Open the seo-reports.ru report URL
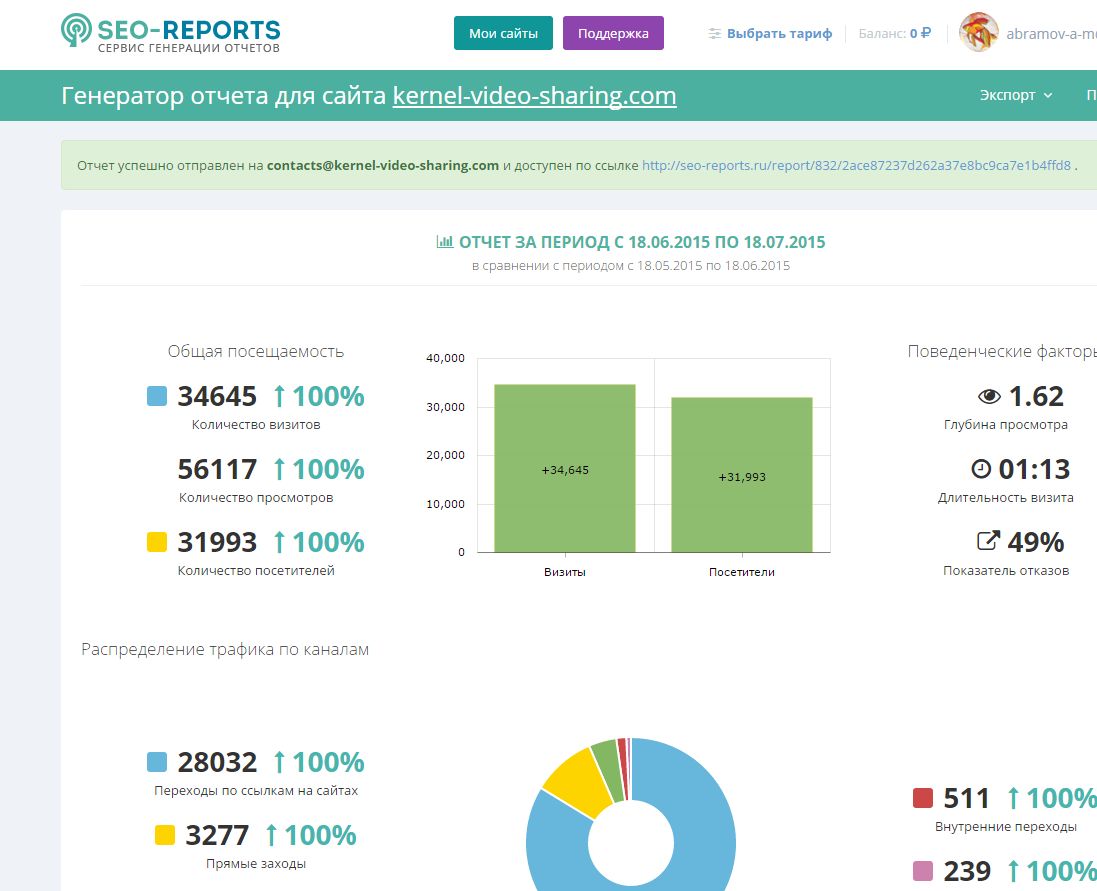Screen dimensions: 1097x891 coord(856,166)
